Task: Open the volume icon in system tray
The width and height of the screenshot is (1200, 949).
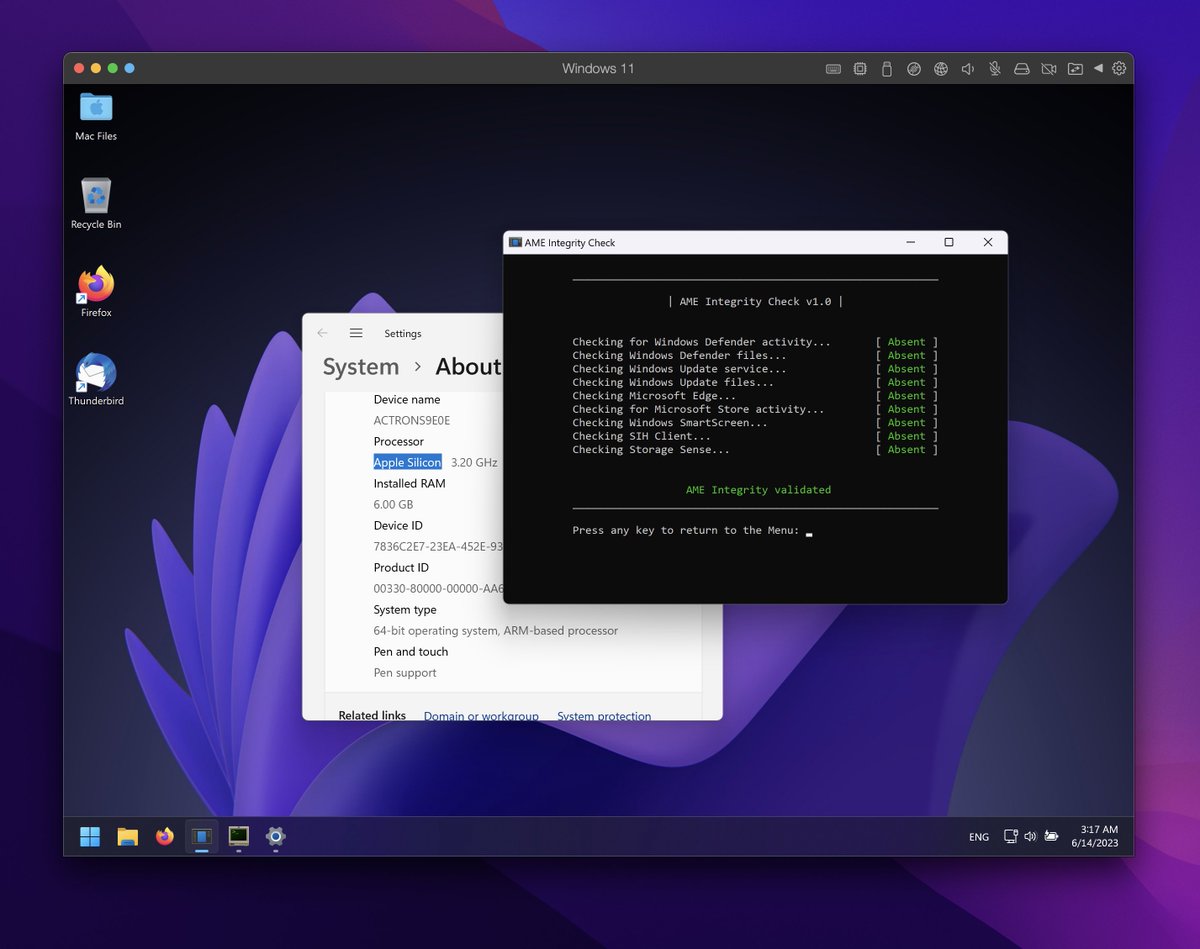Action: (1030, 837)
